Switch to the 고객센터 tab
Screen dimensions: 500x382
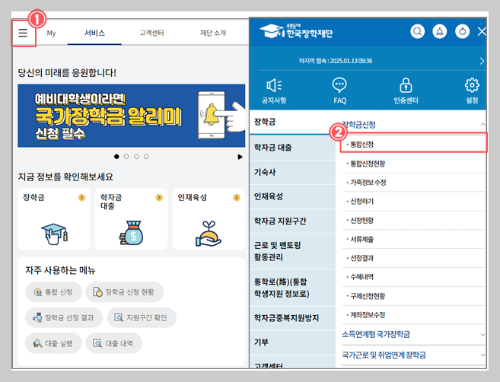tap(152, 33)
